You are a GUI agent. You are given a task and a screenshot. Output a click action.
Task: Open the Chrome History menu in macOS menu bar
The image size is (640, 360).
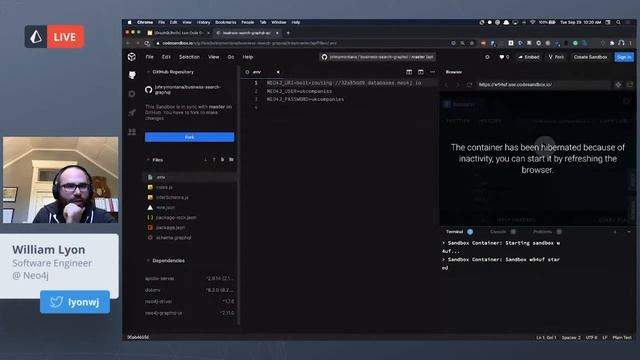click(203, 22)
